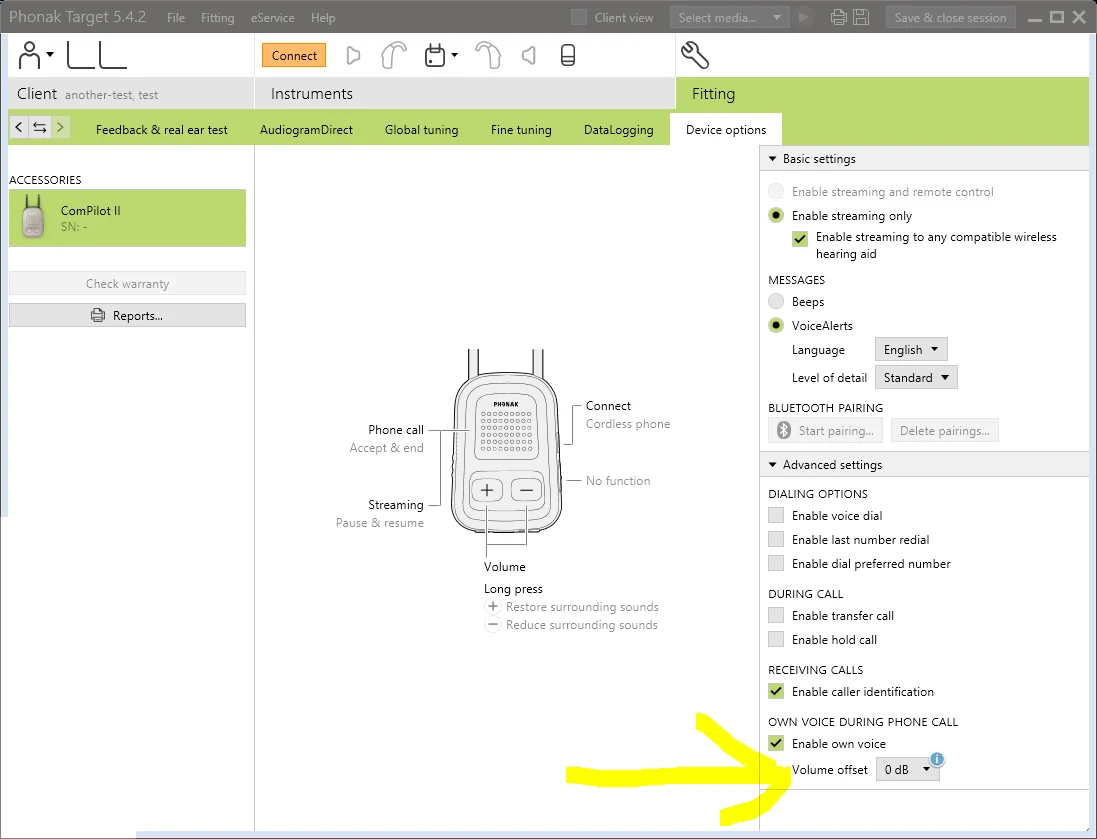Click the save floppy disk icon
The height and width of the screenshot is (839, 1097).
(861, 17)
